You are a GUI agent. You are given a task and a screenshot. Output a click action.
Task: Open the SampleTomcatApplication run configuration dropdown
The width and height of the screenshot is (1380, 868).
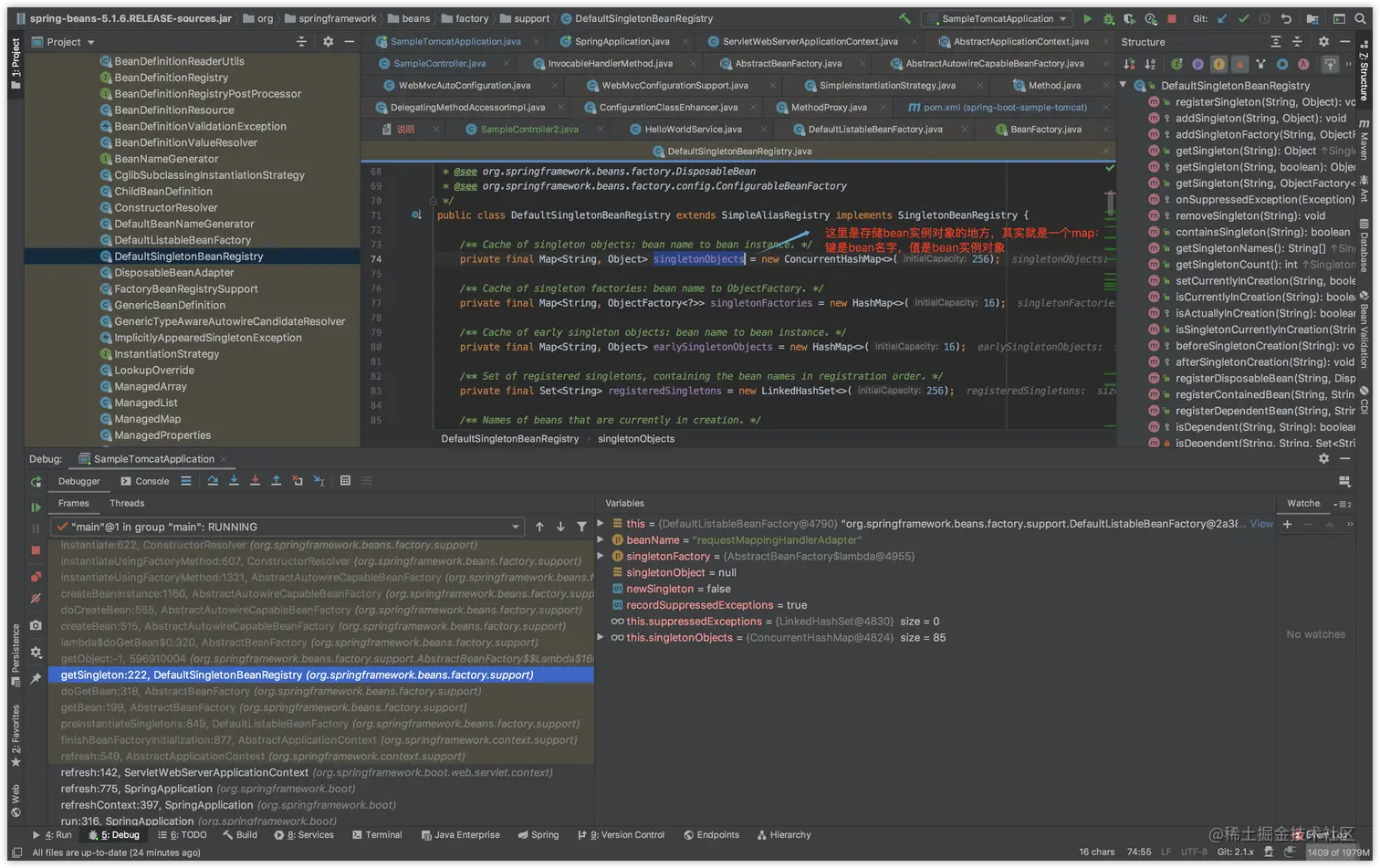coord(998,18)
